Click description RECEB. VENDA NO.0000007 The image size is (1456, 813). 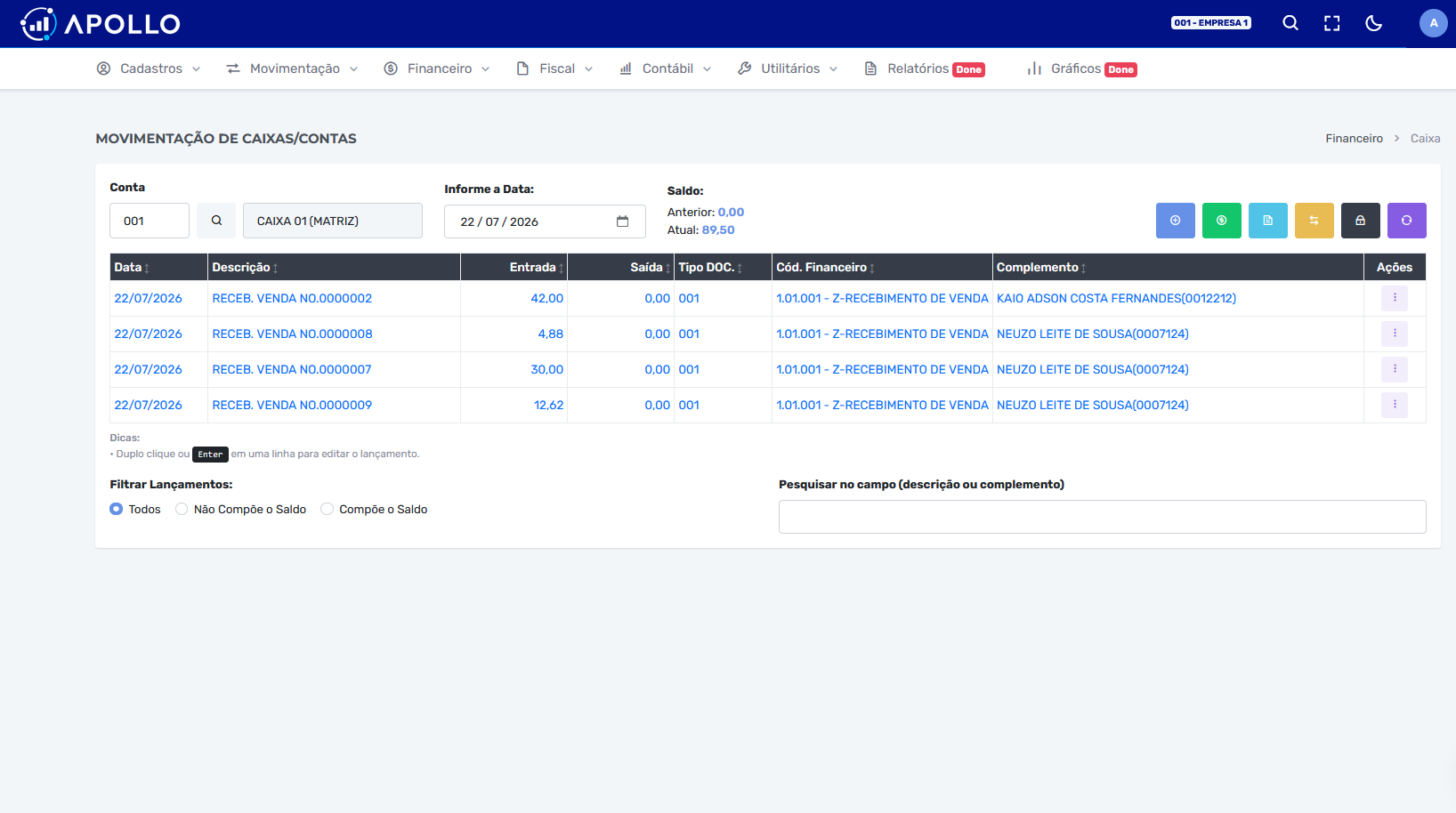click(x=292, y=369)
